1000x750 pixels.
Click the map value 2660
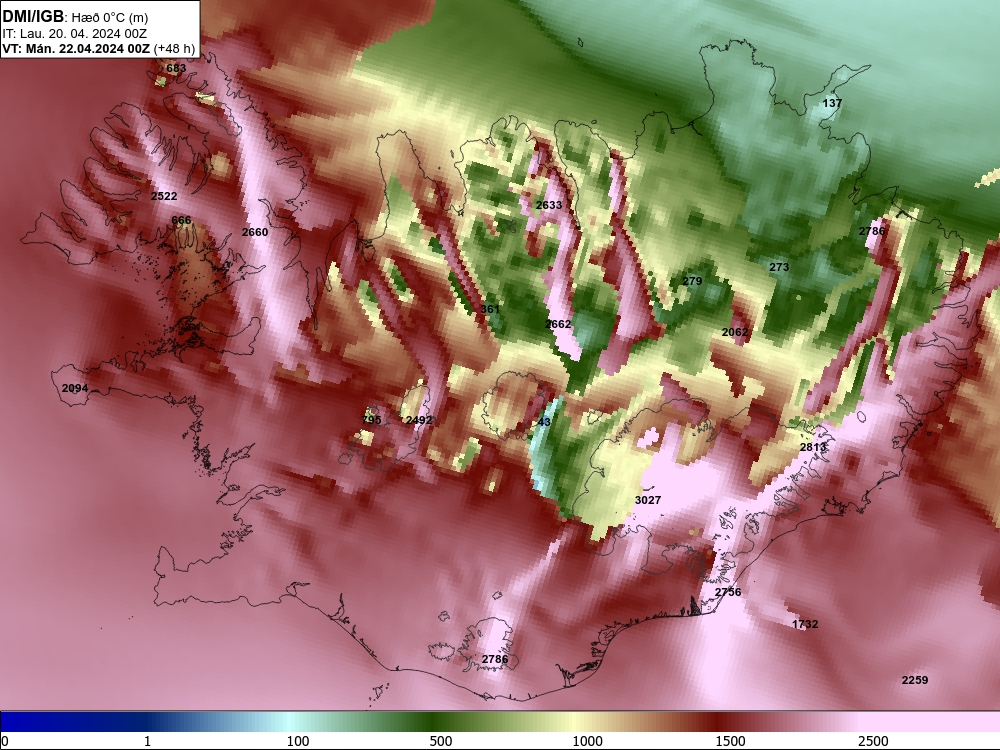point(254,232)
